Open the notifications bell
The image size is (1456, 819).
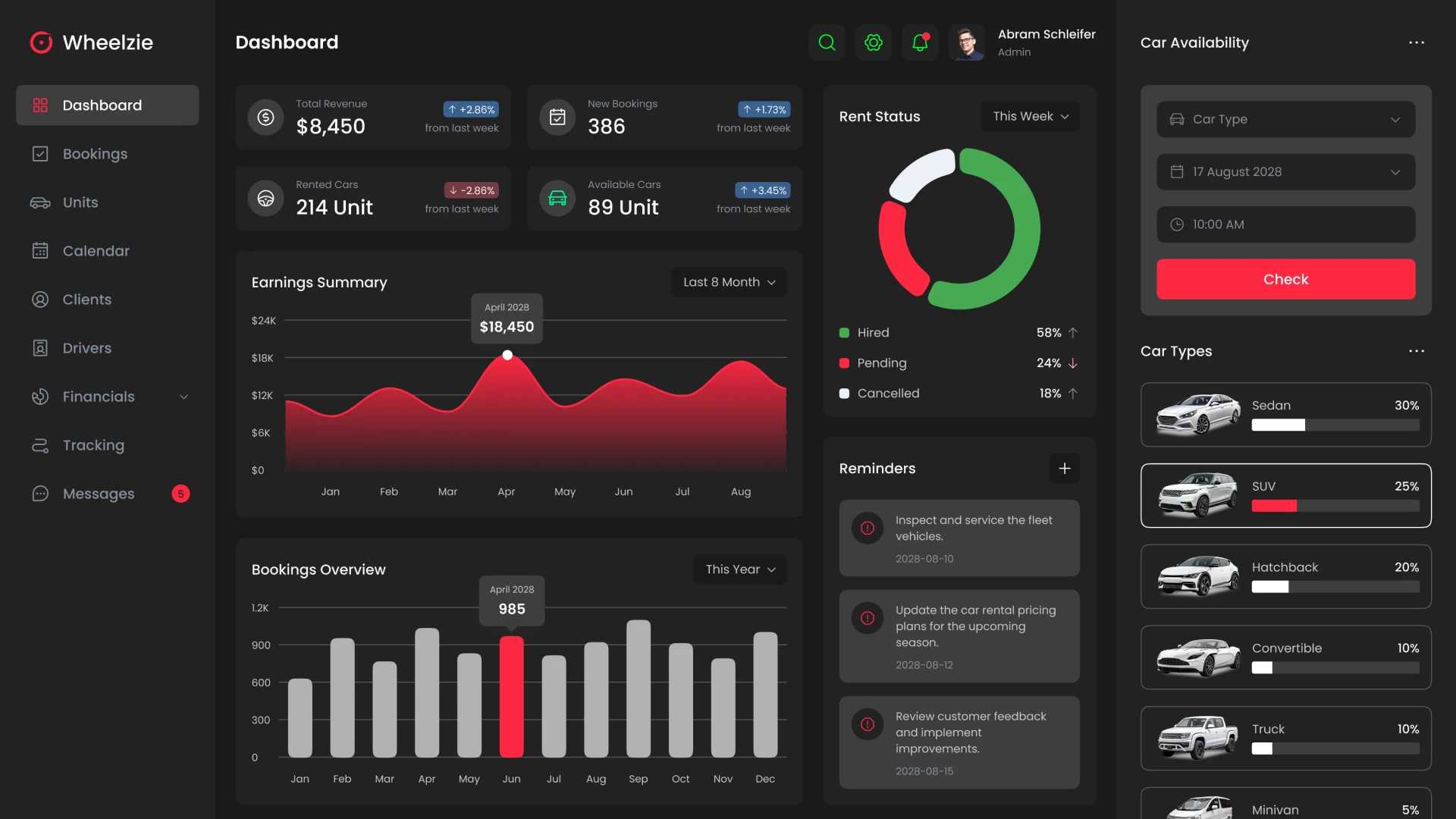[920, 42]
